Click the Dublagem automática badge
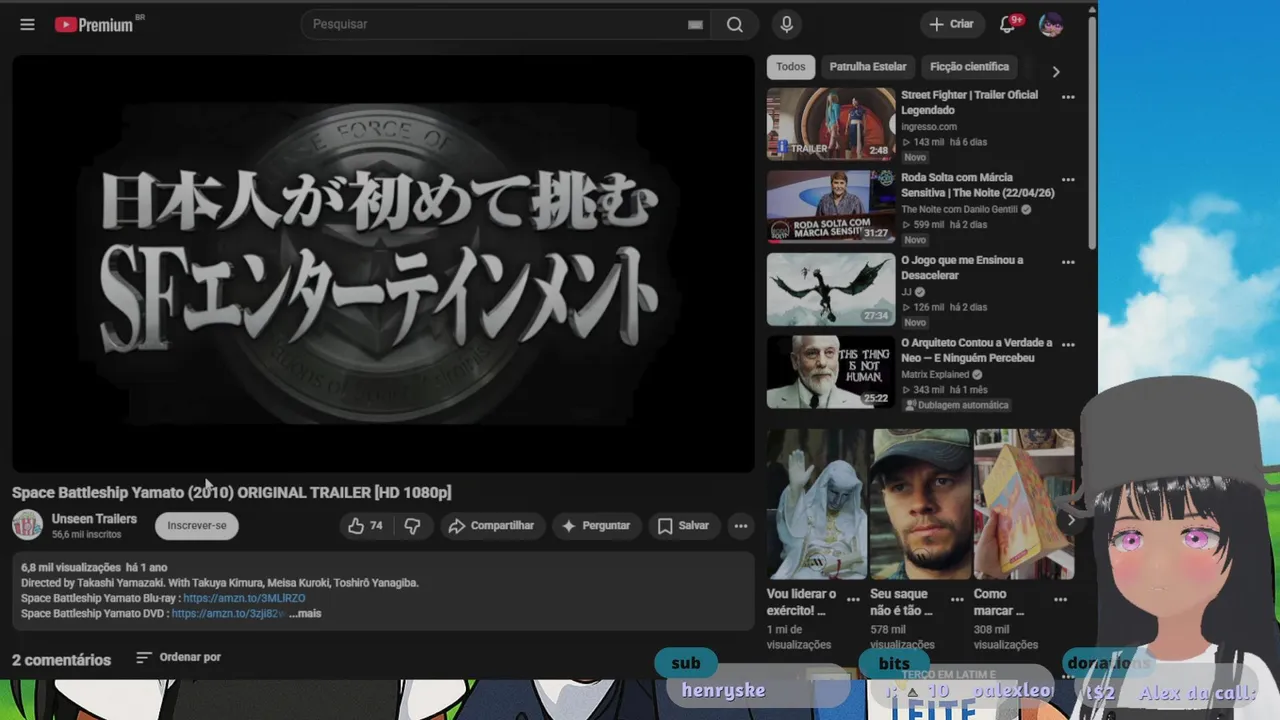 tap(956, 405)
